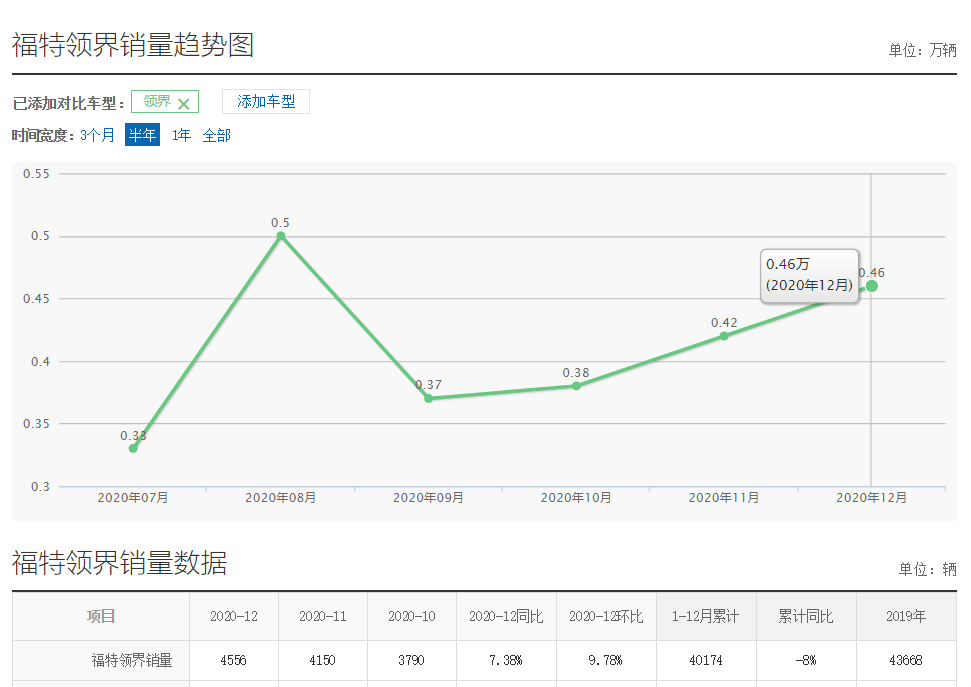971x687 pixels.
Task: Click the table cell value 4556
Action: [233, 660]
